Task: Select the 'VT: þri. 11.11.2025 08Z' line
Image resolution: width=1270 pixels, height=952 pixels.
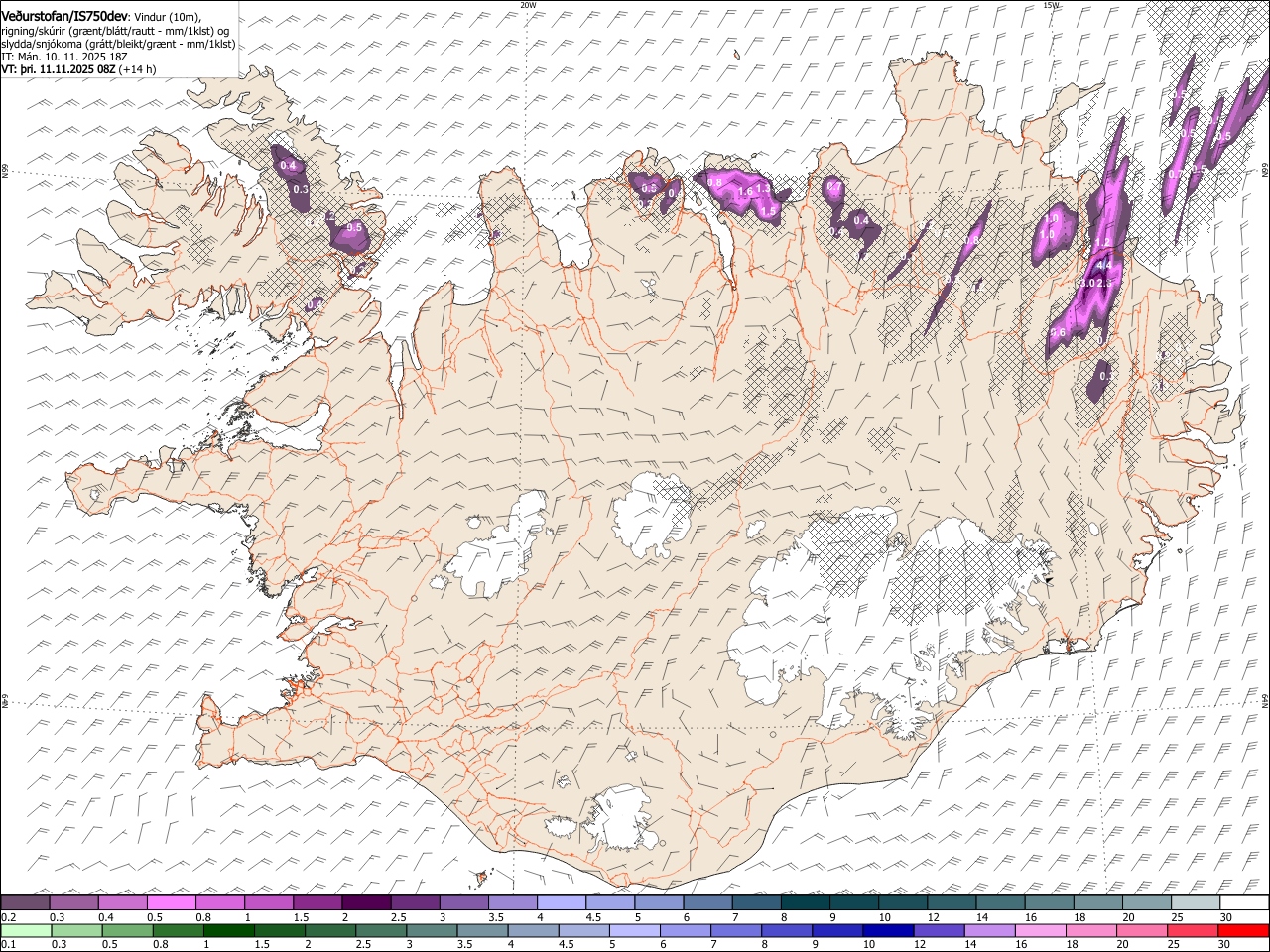Action: (x=60, y=70)
